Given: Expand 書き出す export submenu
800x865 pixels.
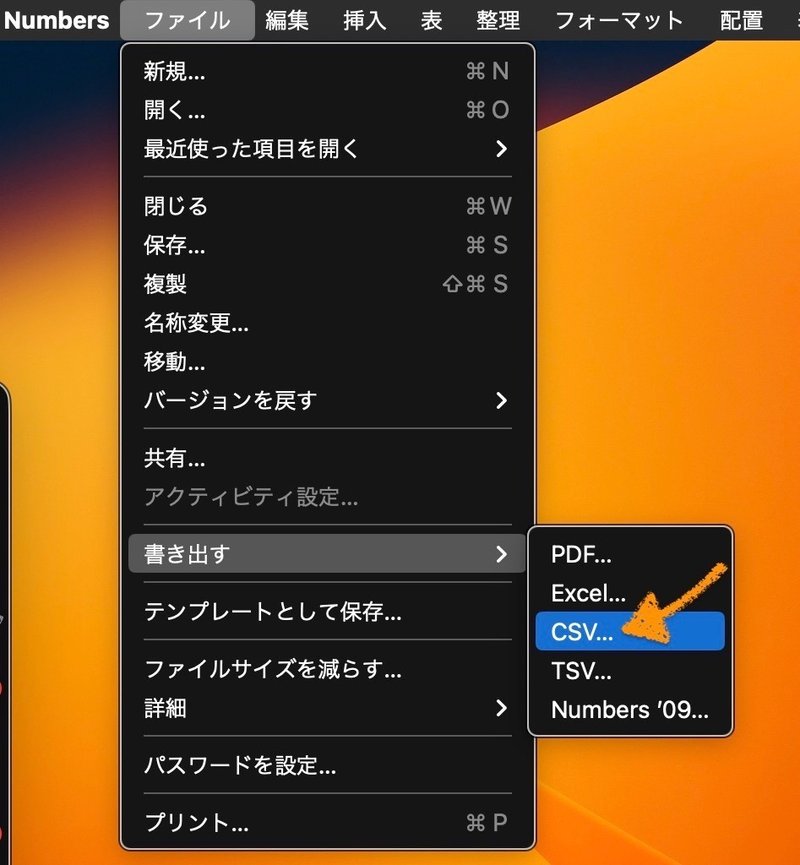Looking at the screenshot, I should 327,553.
